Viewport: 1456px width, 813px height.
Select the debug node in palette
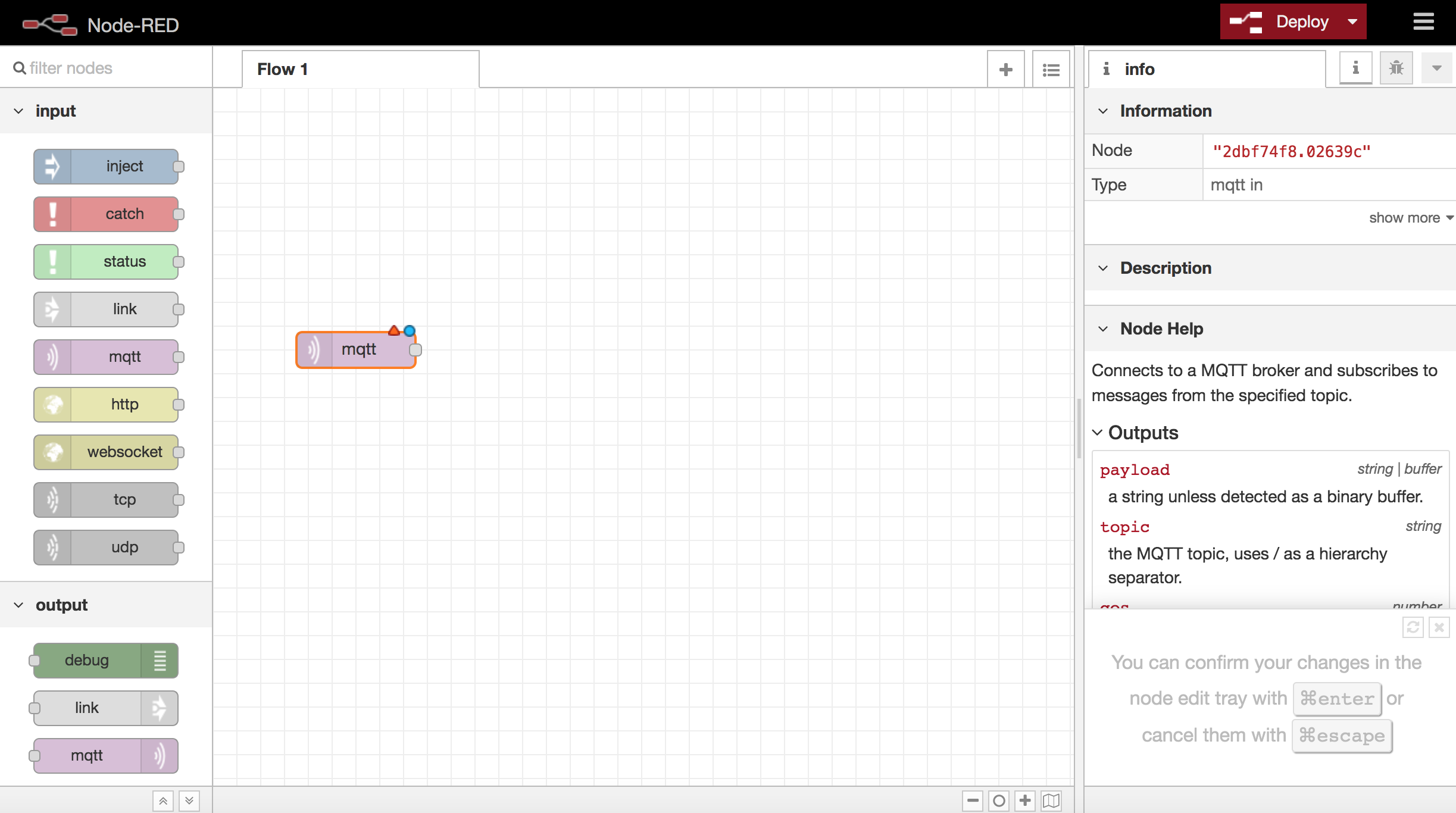[106, 660]
